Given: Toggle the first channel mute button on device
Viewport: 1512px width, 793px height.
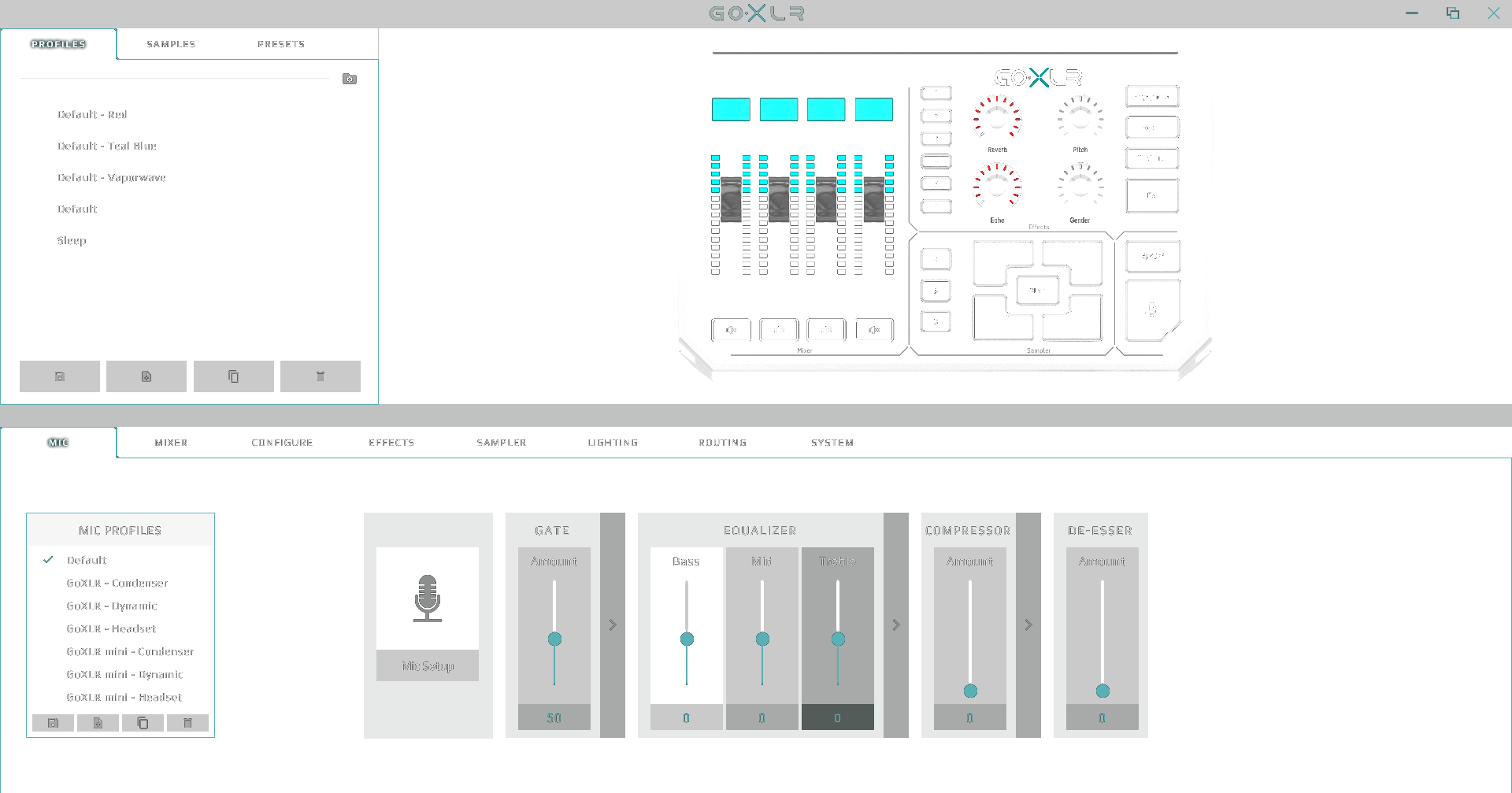Looking at the screenshot, I should tap(731, 330).
